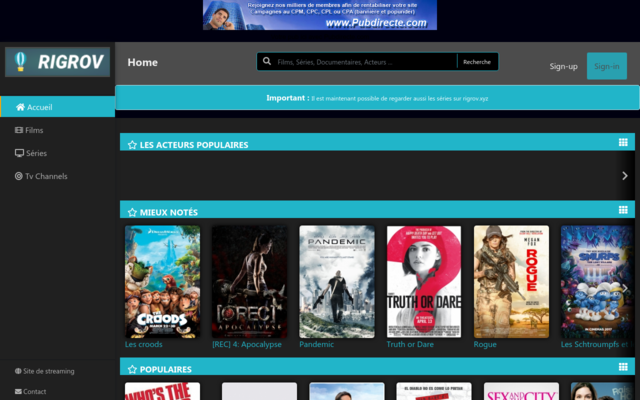Image resolution: width=640 pixels, height=400 pixels.
Task: Open the Pubdirecte.com banner ad
Action: [320, 15]
